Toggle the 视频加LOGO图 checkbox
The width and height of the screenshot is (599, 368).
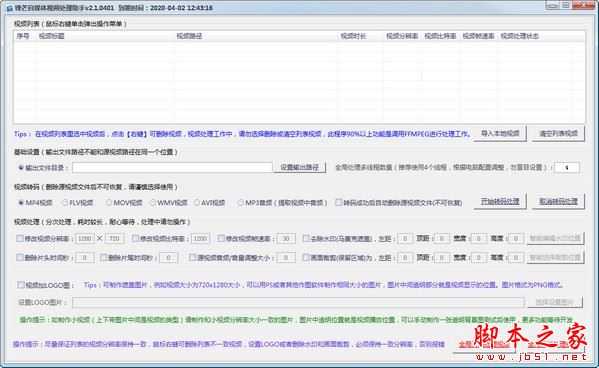21,285
